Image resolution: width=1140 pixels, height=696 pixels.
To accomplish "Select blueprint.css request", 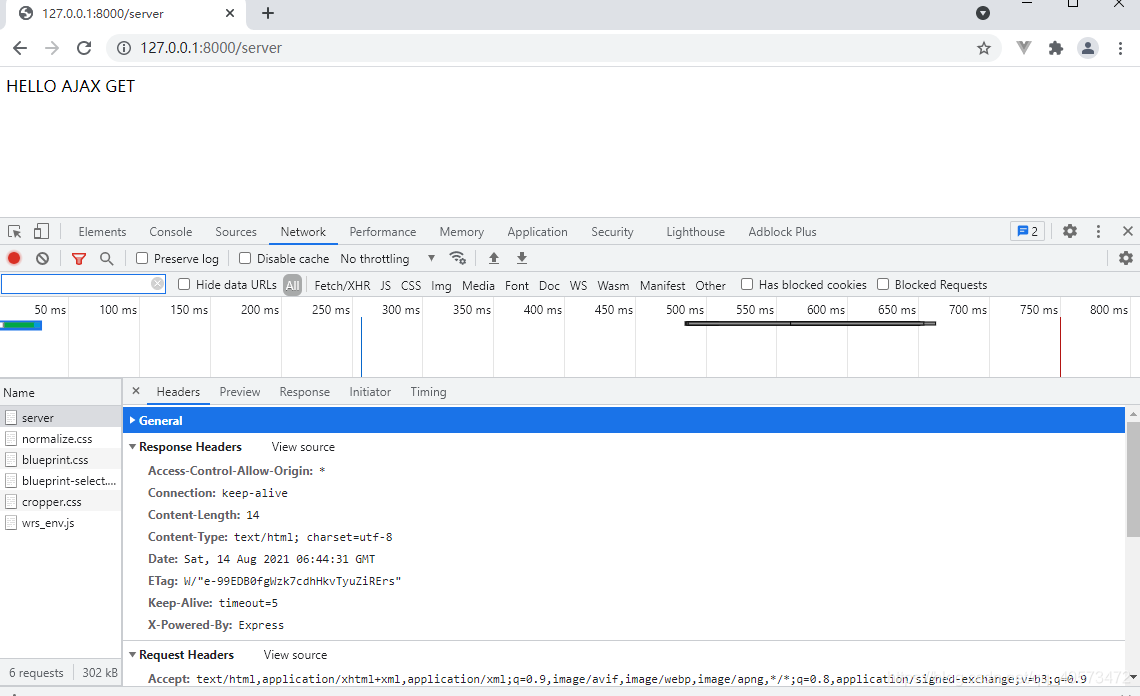I will pyautogui.click(x=61, y=460).
